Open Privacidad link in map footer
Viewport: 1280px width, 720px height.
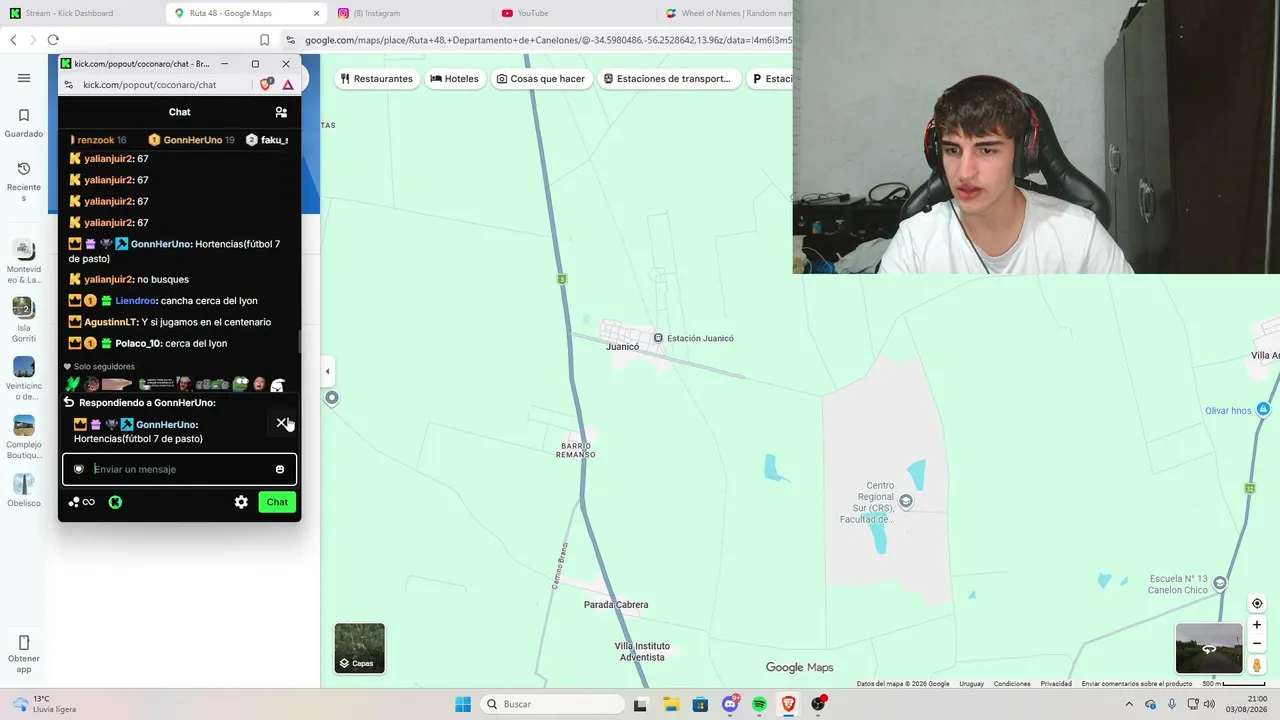tap(1056, 684)
